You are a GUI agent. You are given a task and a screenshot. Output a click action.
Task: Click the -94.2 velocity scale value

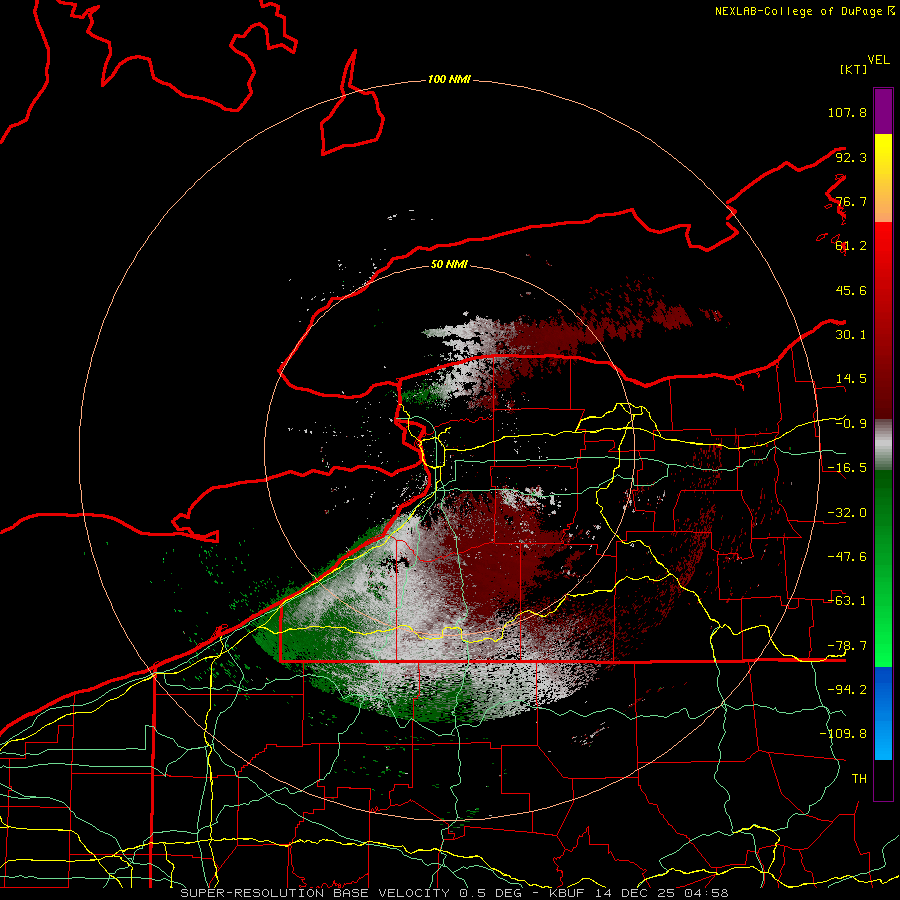pyautogui.click(x=847, y=690)
